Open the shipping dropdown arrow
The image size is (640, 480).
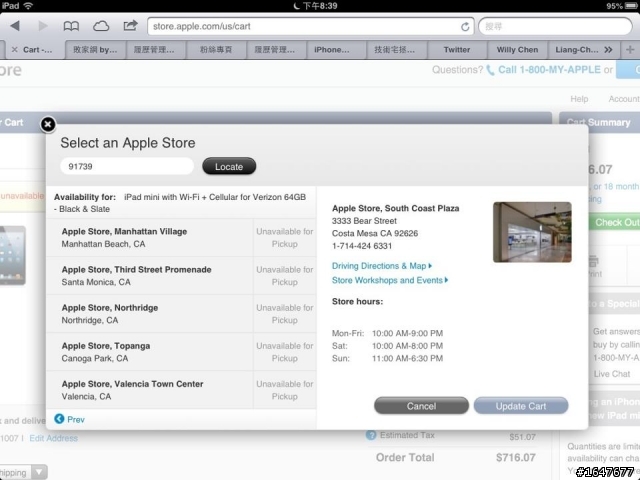(x=39, y=472)
